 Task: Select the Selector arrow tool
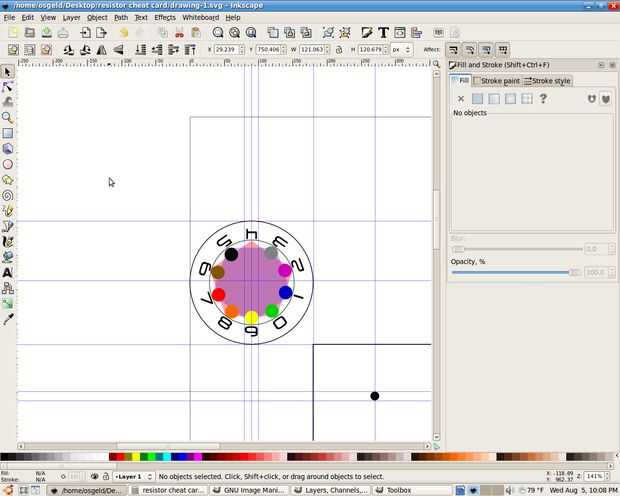tap(8, 72)
